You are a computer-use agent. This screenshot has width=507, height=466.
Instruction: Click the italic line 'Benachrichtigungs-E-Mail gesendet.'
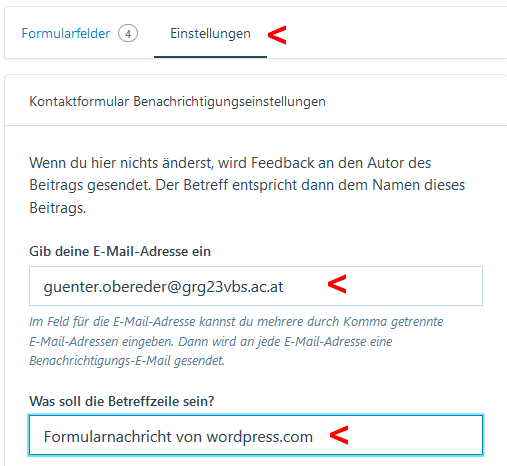click(x=127, y=361)
